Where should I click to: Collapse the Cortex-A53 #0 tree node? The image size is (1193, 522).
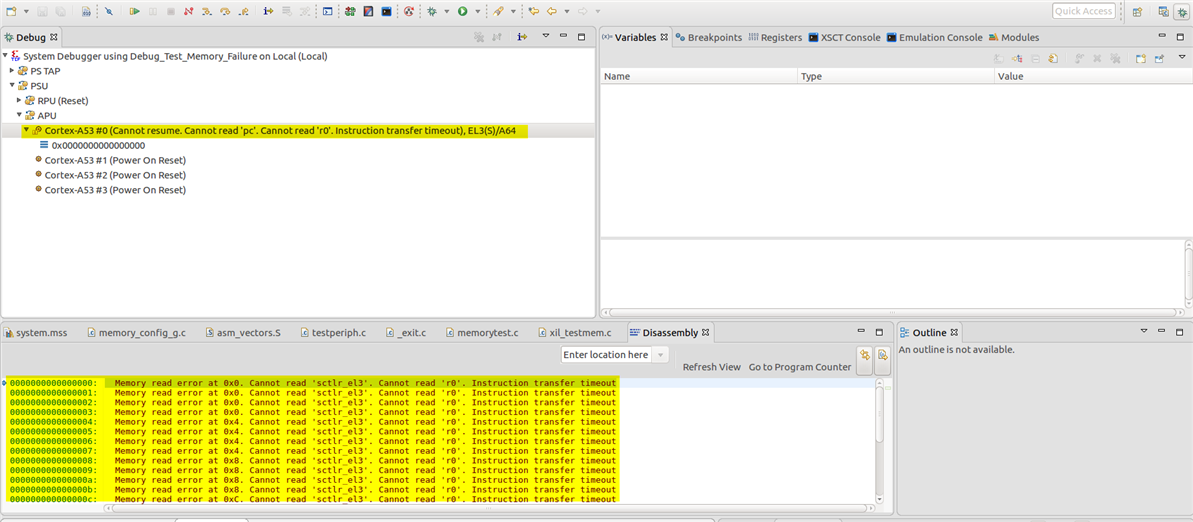click(26, 130)
